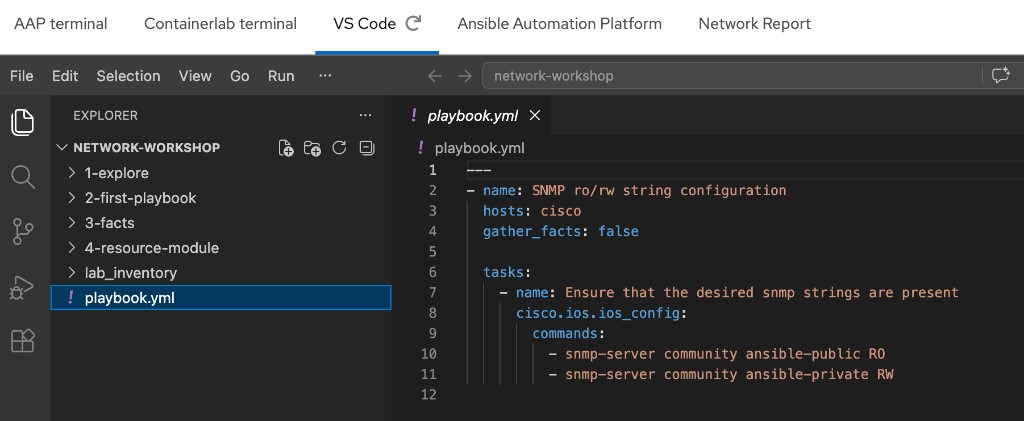The height and width of the screenshot is (421, 1024).
Task: Click the '---' document start on line 1
Action: pyautogui.click(x=479, y=170)
